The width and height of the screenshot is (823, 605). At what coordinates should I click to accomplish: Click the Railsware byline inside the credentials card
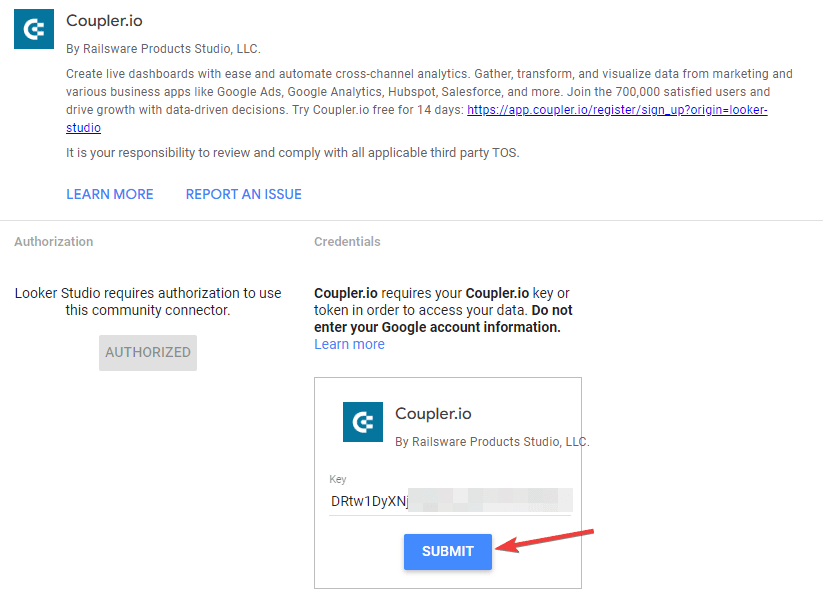click(x=492, y=441)
